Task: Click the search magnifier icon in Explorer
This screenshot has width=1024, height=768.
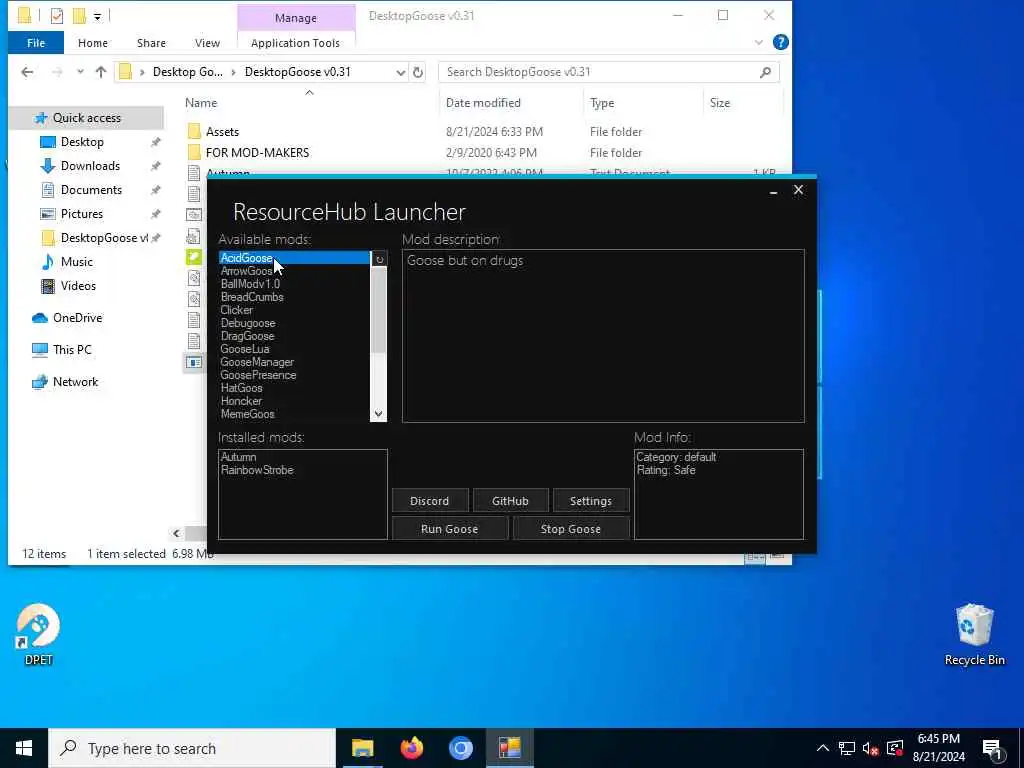Action: (x=765, y=72)
